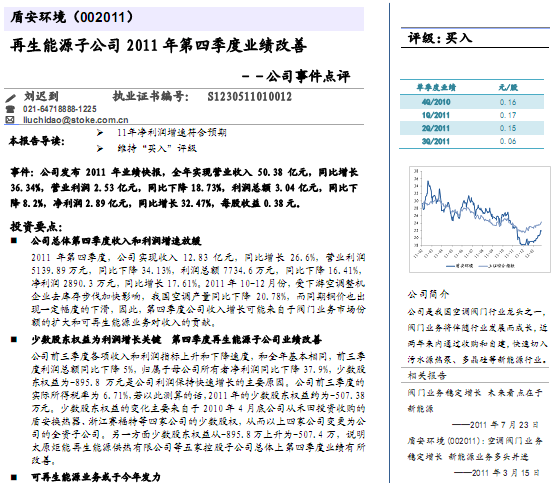Click the value 0.16 in 4Q/2010 row
The width and height of the screenshot is (552, 483).
[x=508, y=102]
